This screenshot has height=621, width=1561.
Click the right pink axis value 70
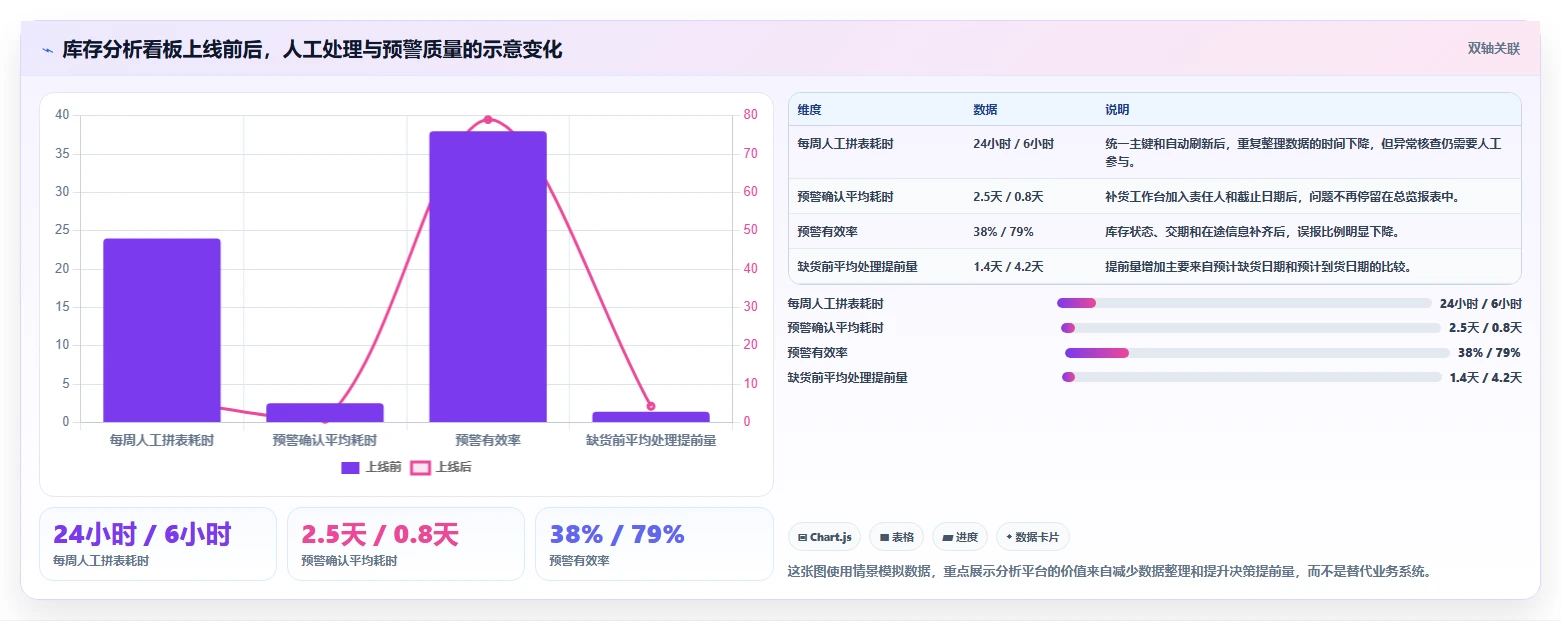tap(751, 154)
